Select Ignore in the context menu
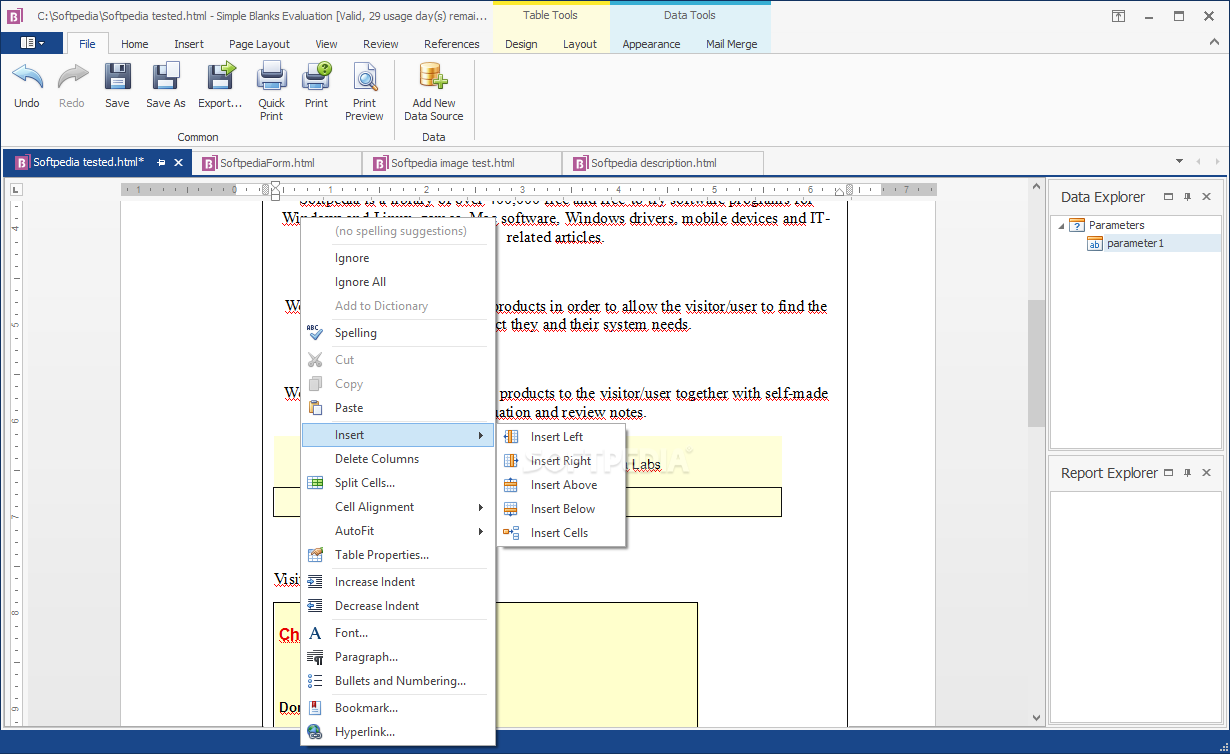Image resolution: width=1230 pixels, height=754 pixels. pyautogui.click(x=398, y=258)
